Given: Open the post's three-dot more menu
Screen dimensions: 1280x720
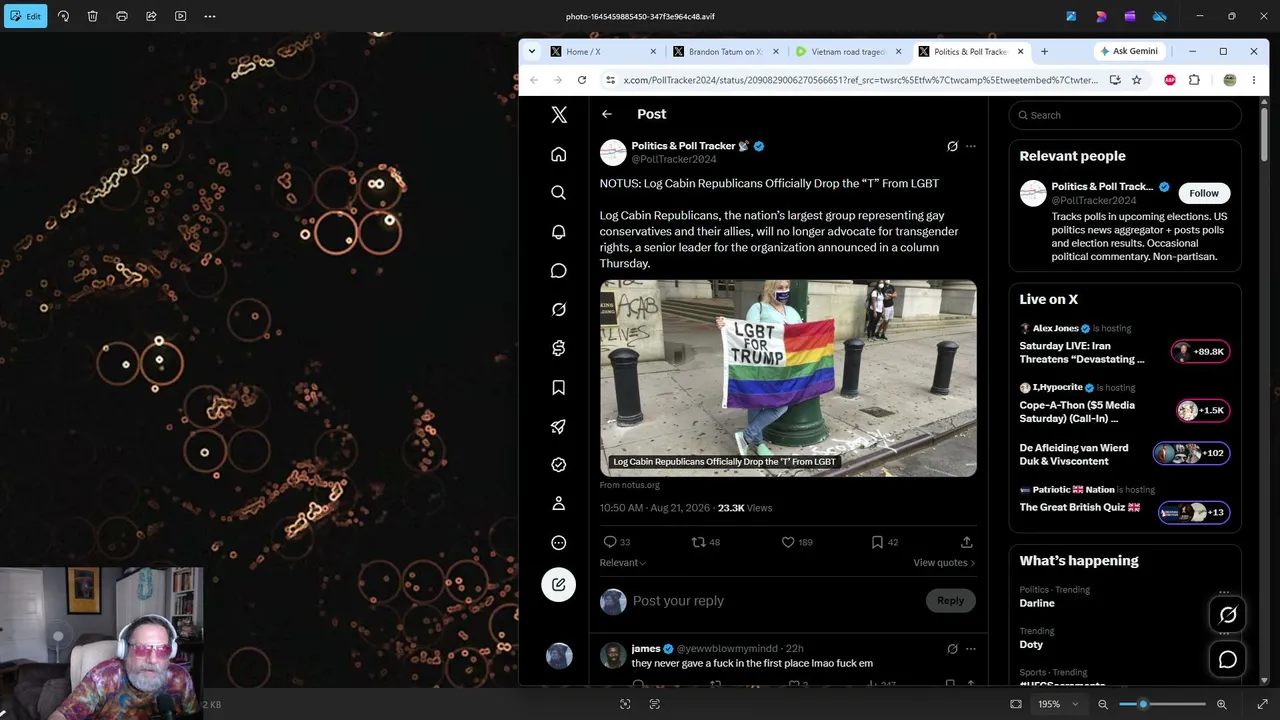Looking at the screenshot, I should click(970, 146).
